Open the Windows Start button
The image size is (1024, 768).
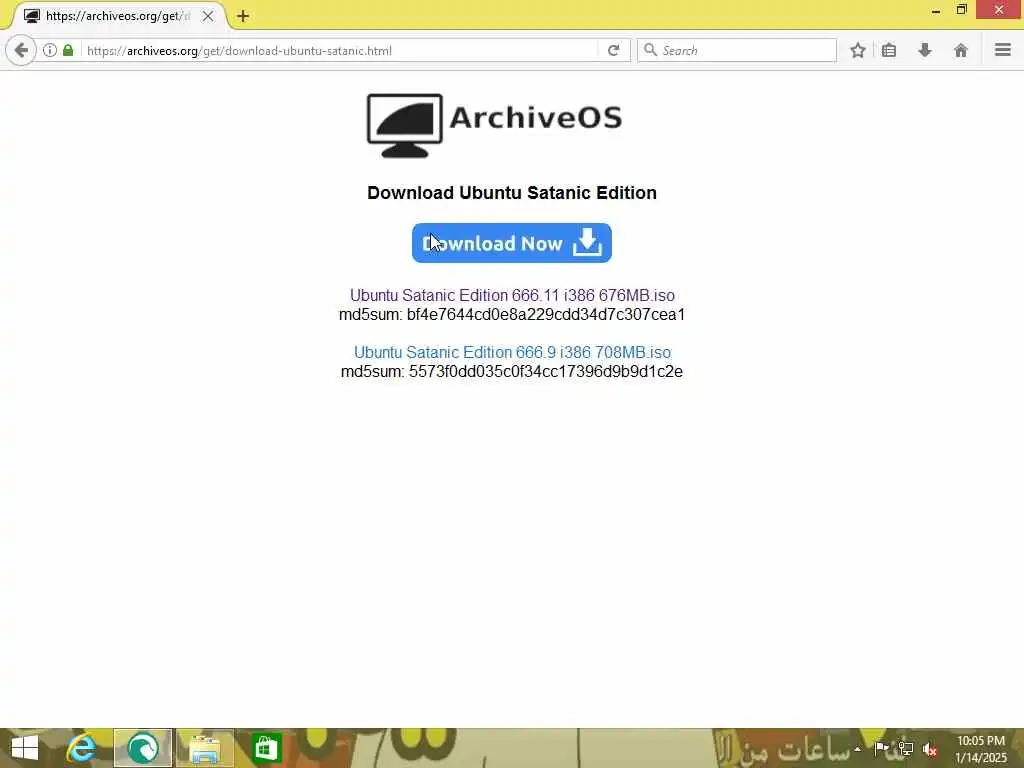pos(25,748)
